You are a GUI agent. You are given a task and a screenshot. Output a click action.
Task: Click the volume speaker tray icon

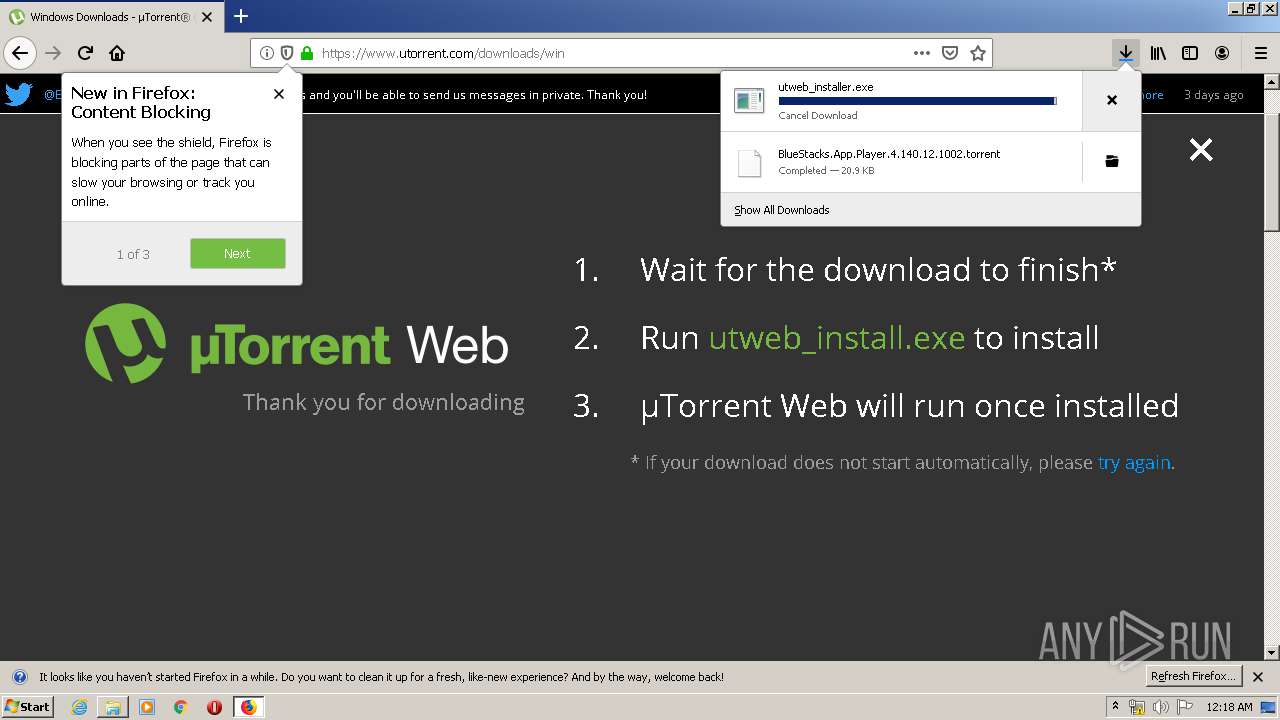point(1160,707)
